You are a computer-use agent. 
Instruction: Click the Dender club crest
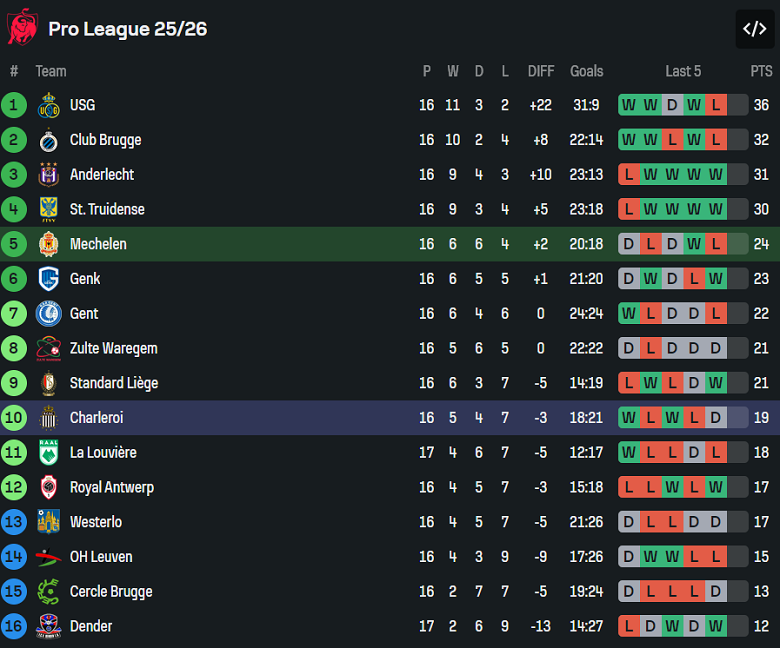(x=48, y=627)
